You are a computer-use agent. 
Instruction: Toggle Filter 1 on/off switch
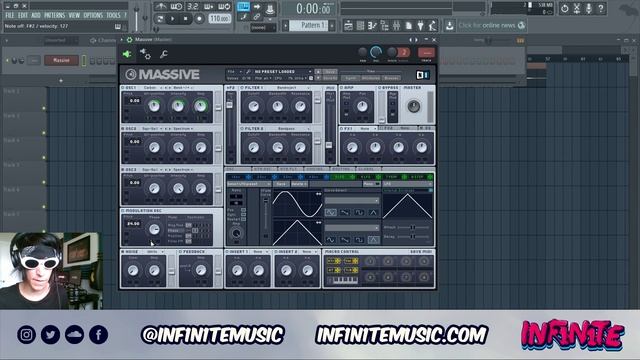pos(242,88)
